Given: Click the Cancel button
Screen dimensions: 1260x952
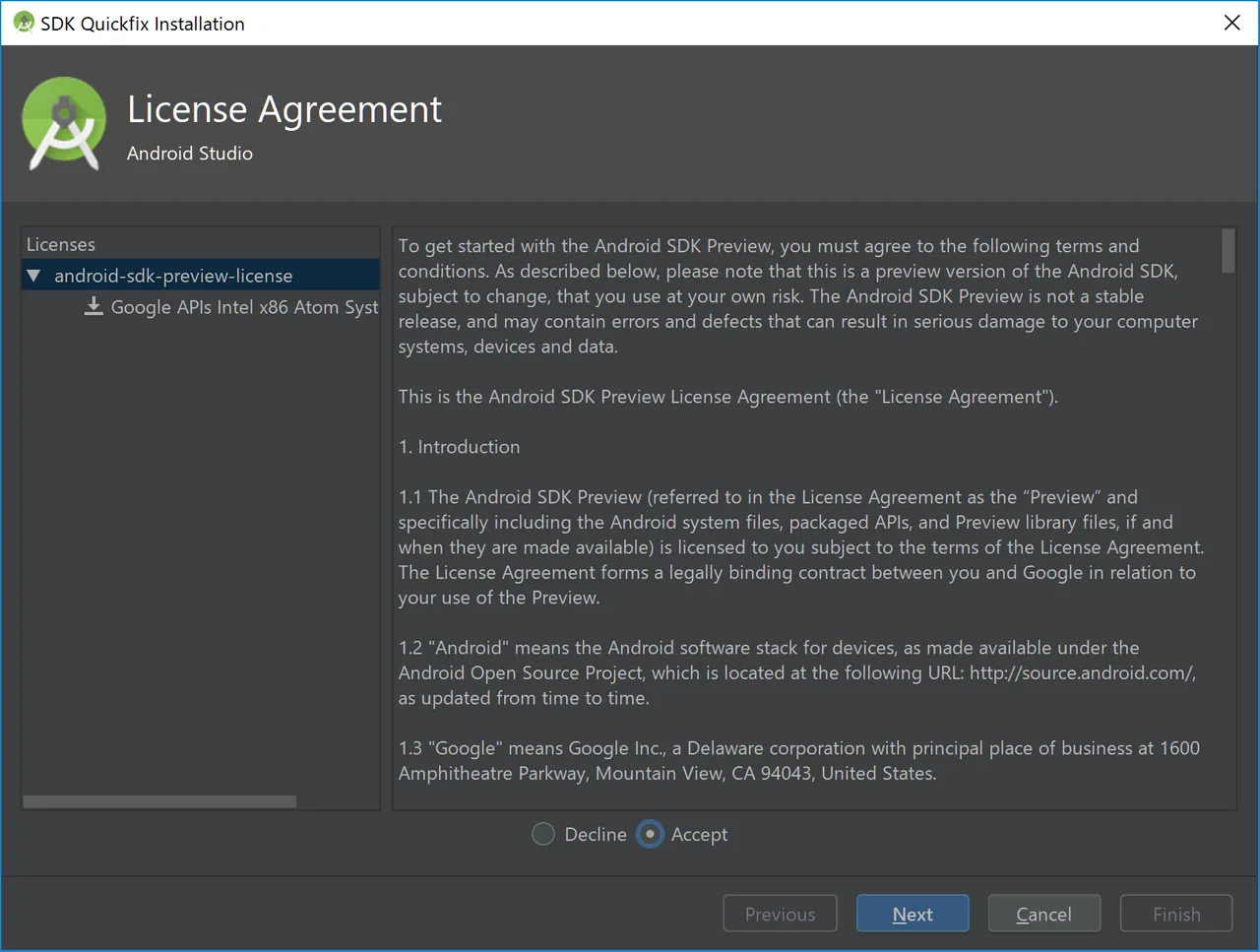Looking at the screenshot, I should 1043,914.
